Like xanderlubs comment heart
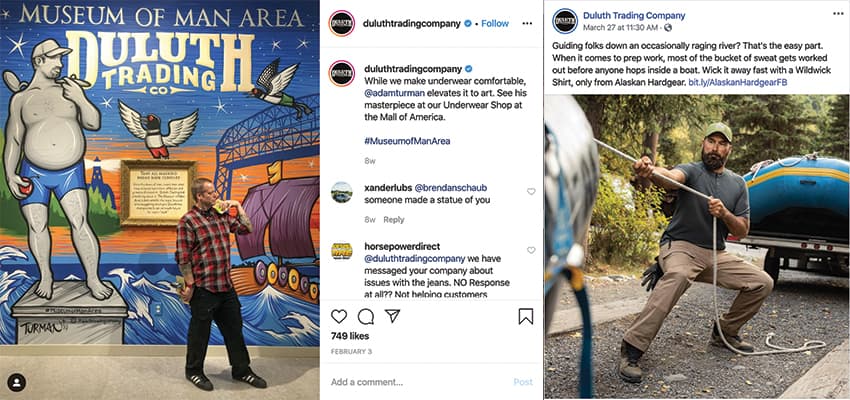This screenshot has height=400, width=850. [531, 191]
